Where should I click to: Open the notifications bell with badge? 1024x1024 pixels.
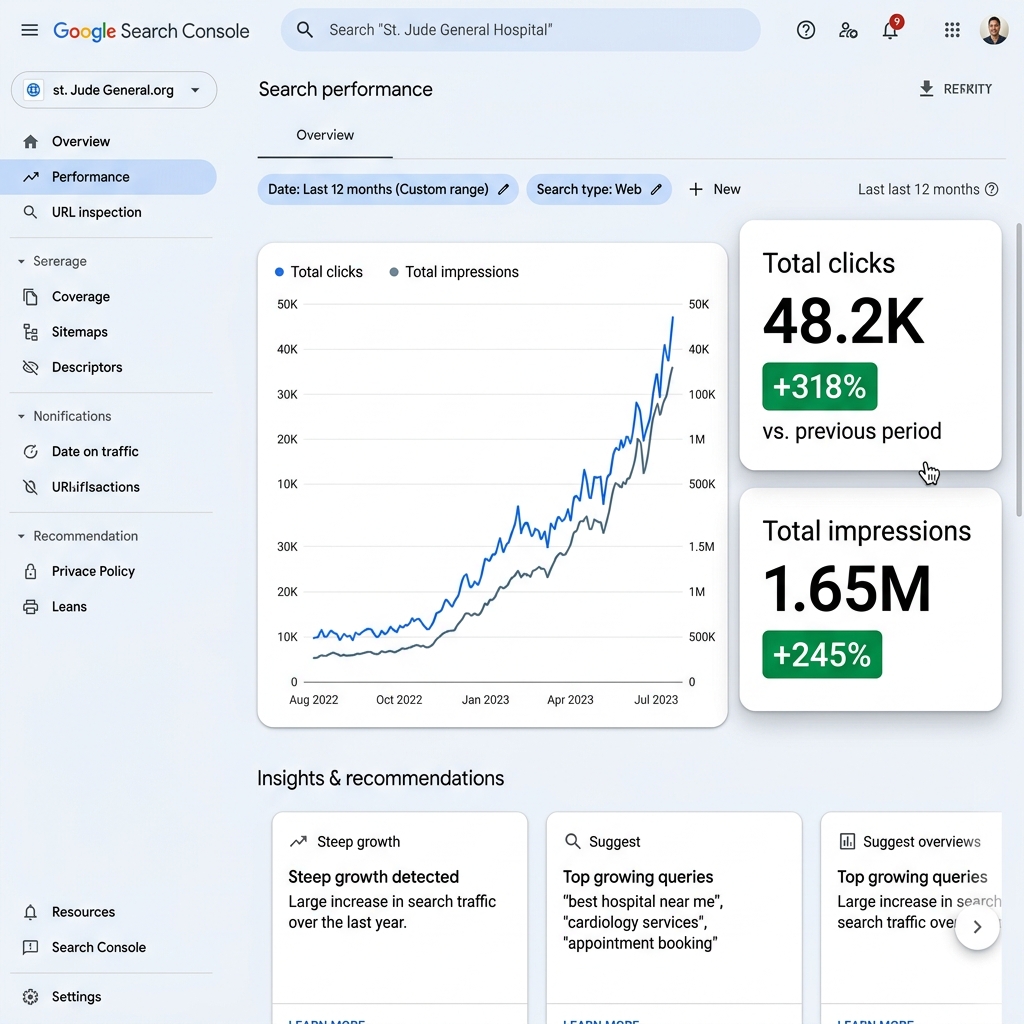pyautogui.click(x=891, y=29)
